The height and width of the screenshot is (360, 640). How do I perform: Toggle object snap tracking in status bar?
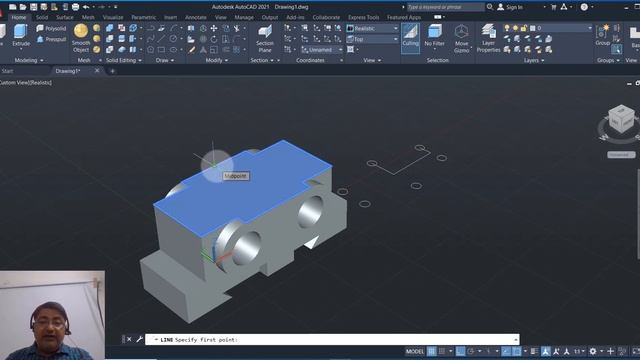click(x=506, y=351)
